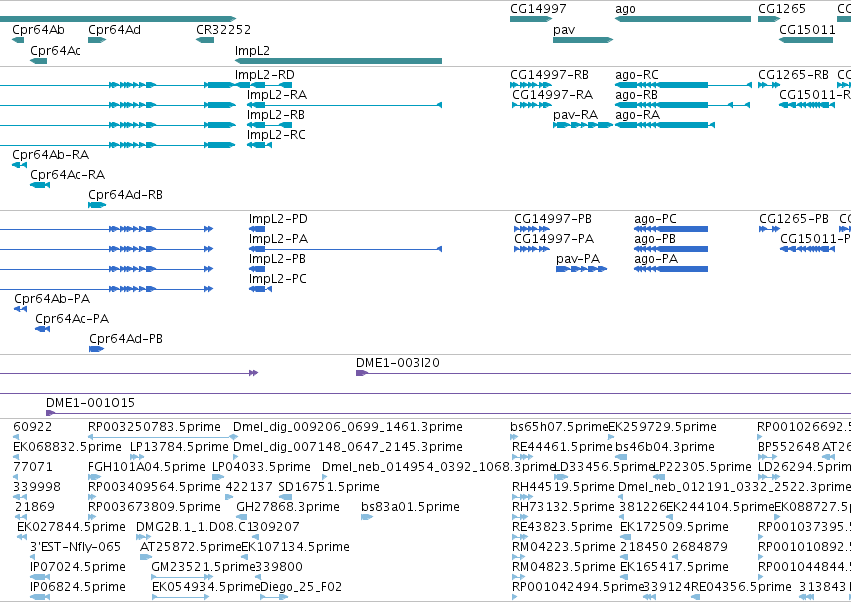Open the Cpr64Ac-RA transcript label
Image resolution: width=851 pixels, height=602 pixels.
pos(68,175)
